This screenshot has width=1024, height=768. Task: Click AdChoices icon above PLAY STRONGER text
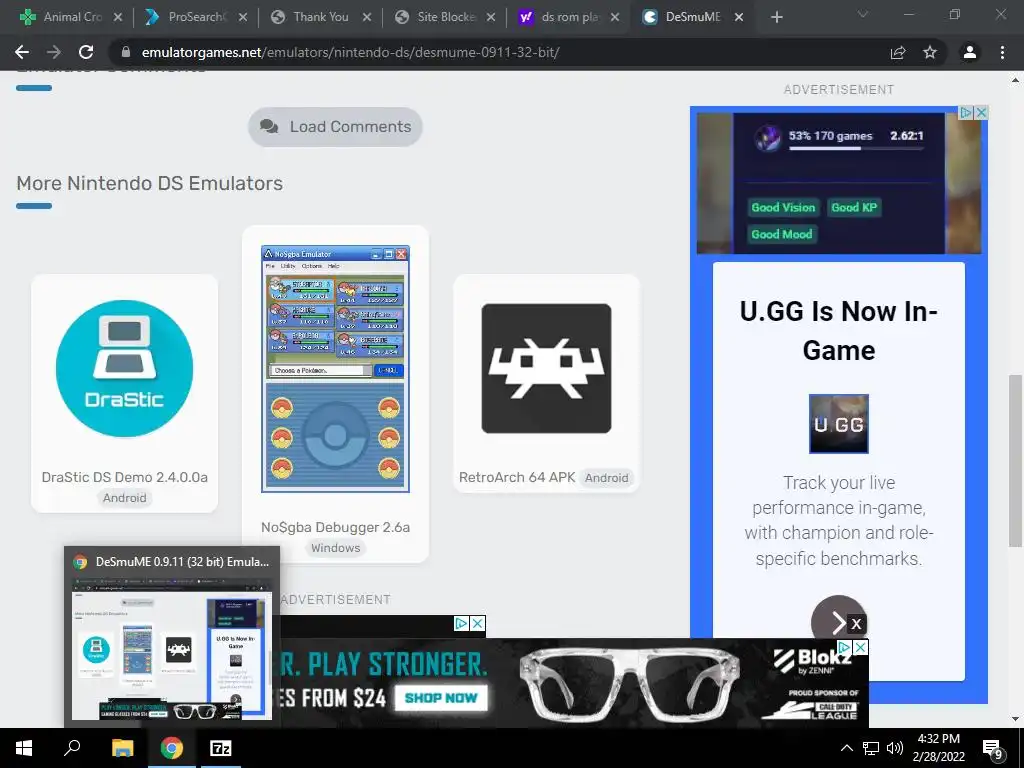click(461, 623)
